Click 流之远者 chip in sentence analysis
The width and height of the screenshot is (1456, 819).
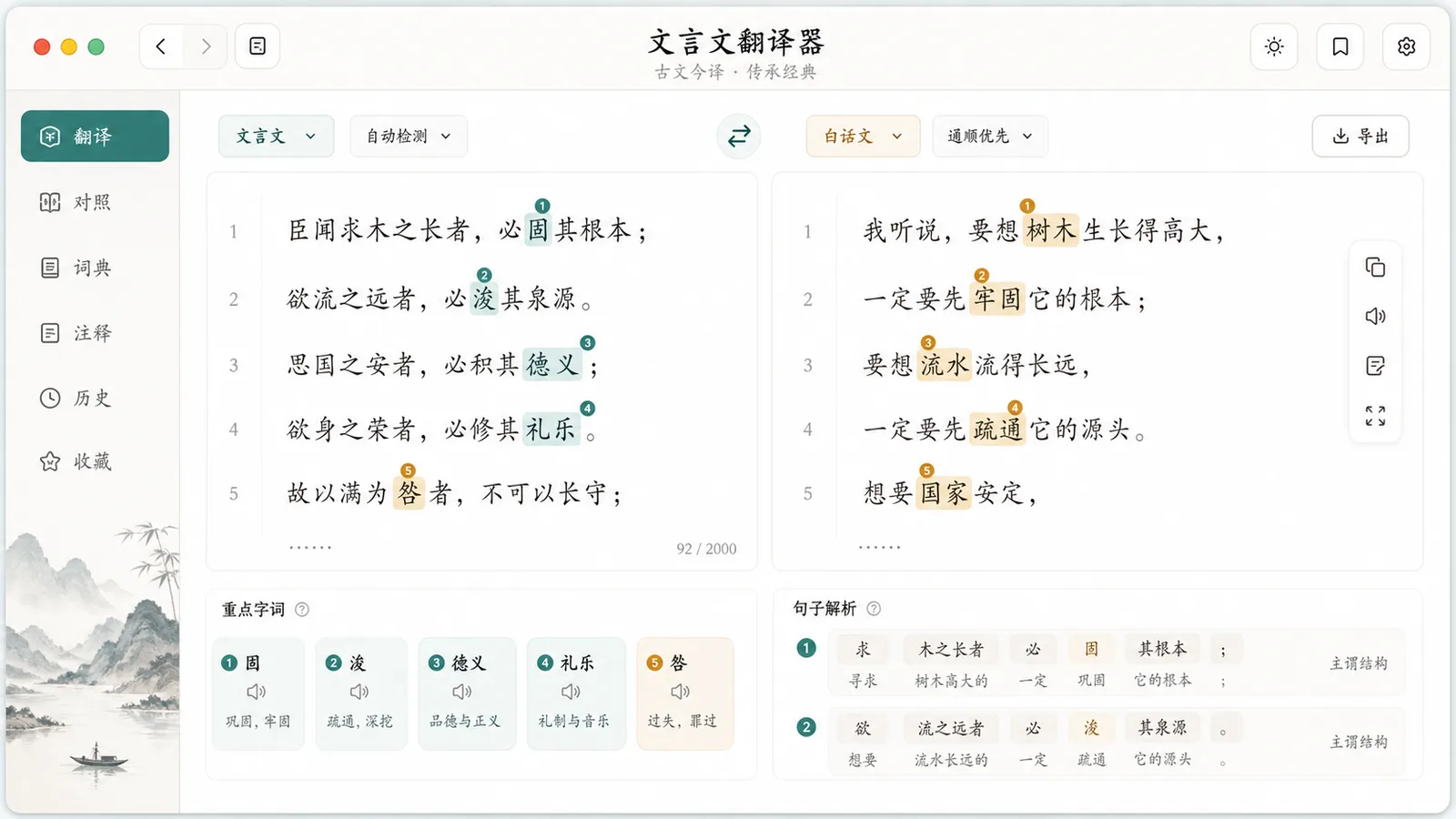point(951,728)
